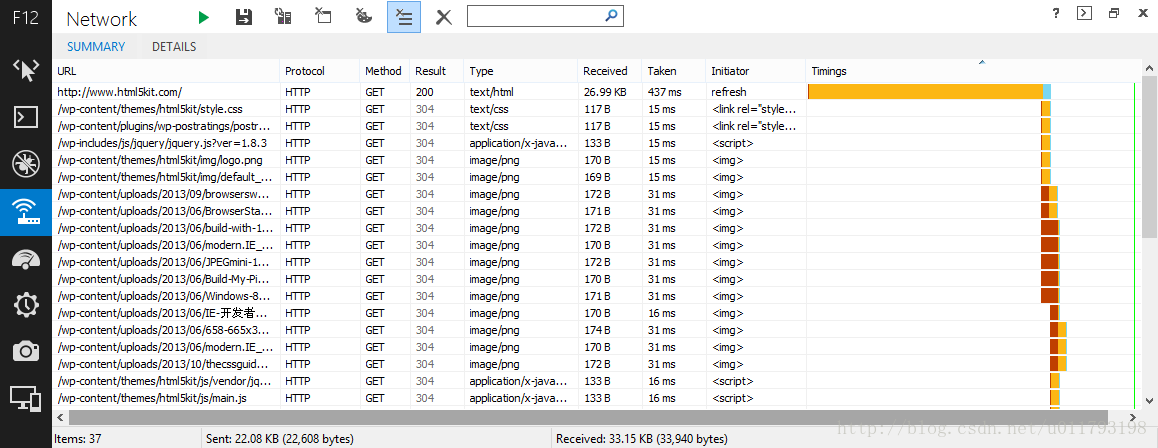Click the vertical scrollbar down arrow
This screenshot has height=448, width=1158.
(x=1150, y=401)
